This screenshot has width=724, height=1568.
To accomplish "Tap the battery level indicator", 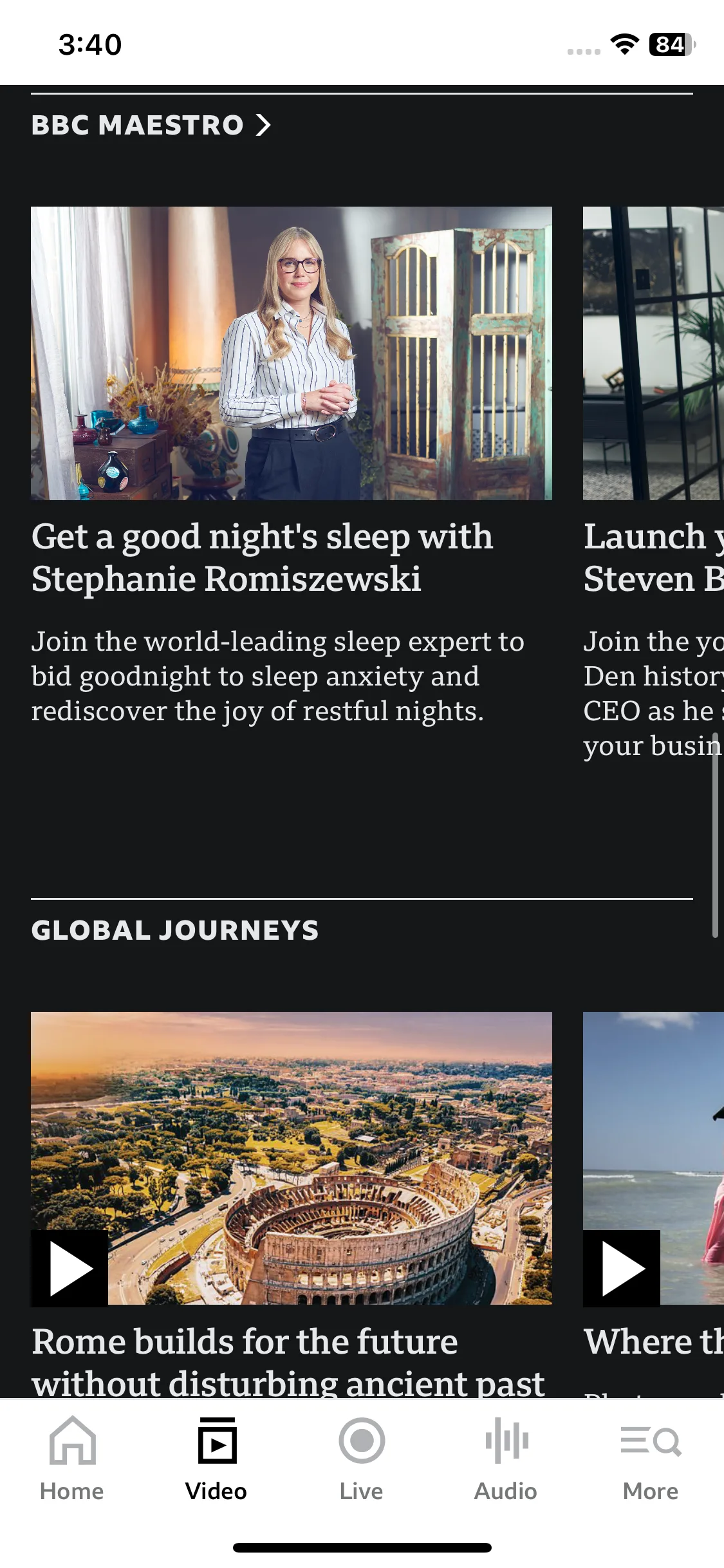I will (x=672, y=44).
